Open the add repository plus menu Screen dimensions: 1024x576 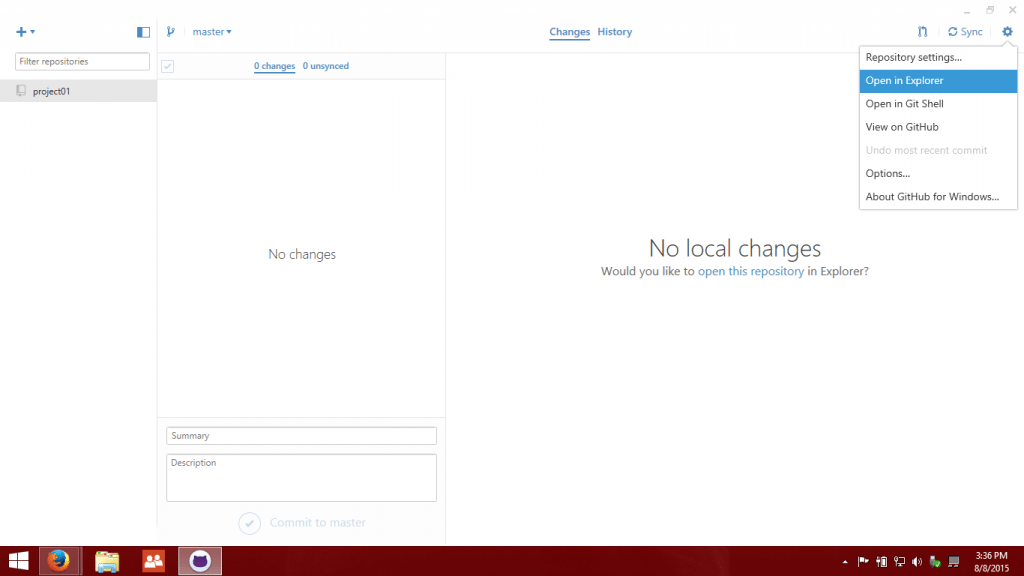click(x=25, y=31)
